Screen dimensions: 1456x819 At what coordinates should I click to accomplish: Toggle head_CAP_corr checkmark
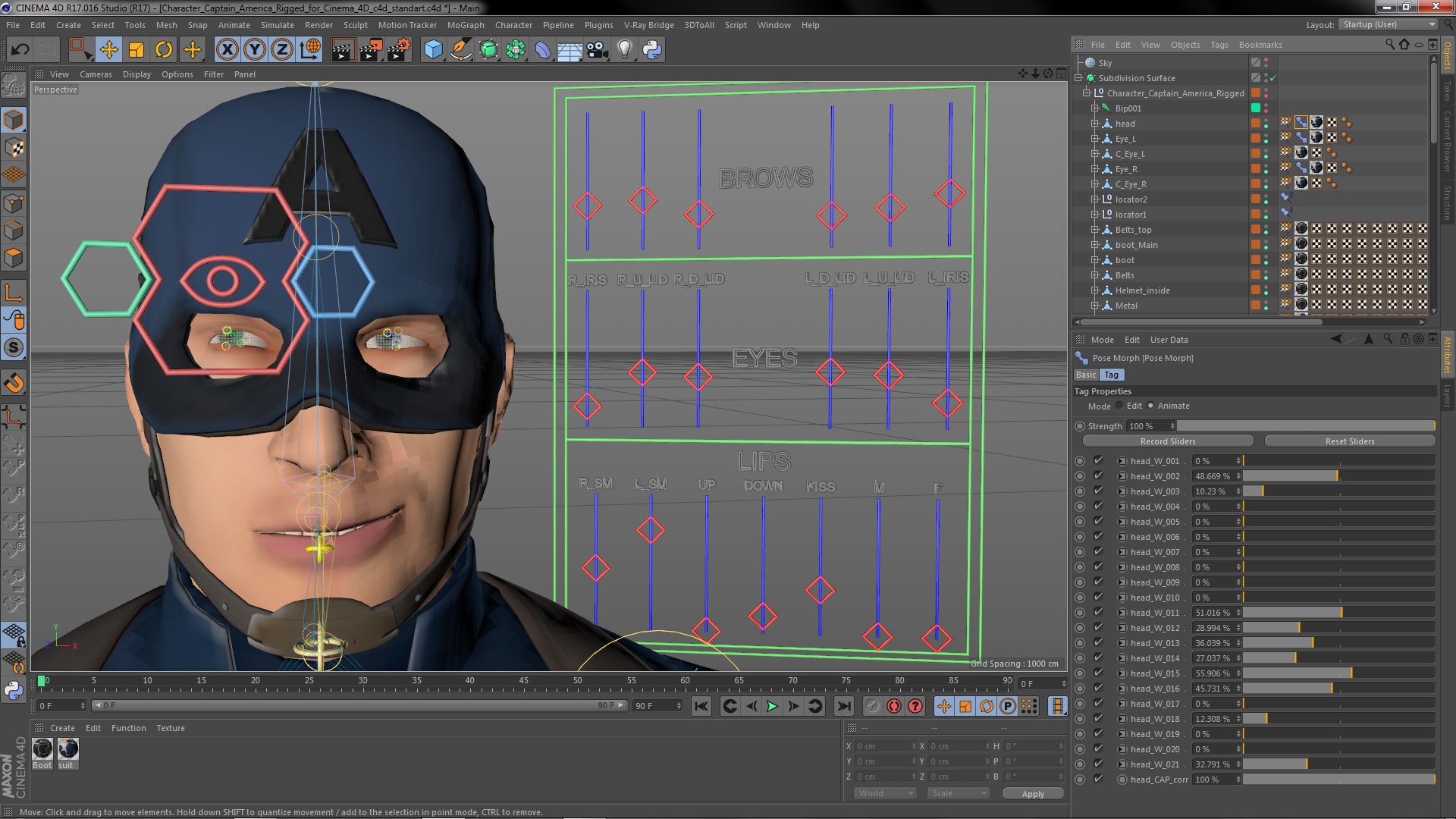pos(1098,779)
